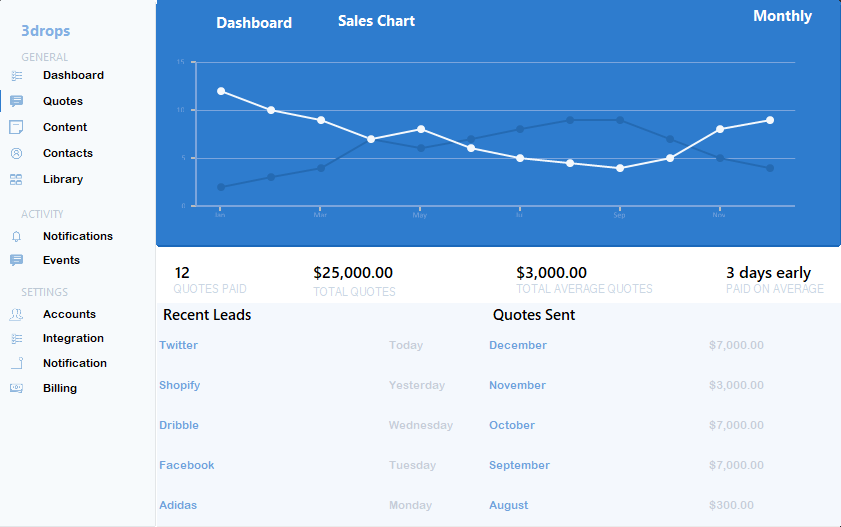The width and height of the screenshot is (841, 527).
Task: Open the Monthly period selector
Action: pyautogui.click(x=782, y=16)
